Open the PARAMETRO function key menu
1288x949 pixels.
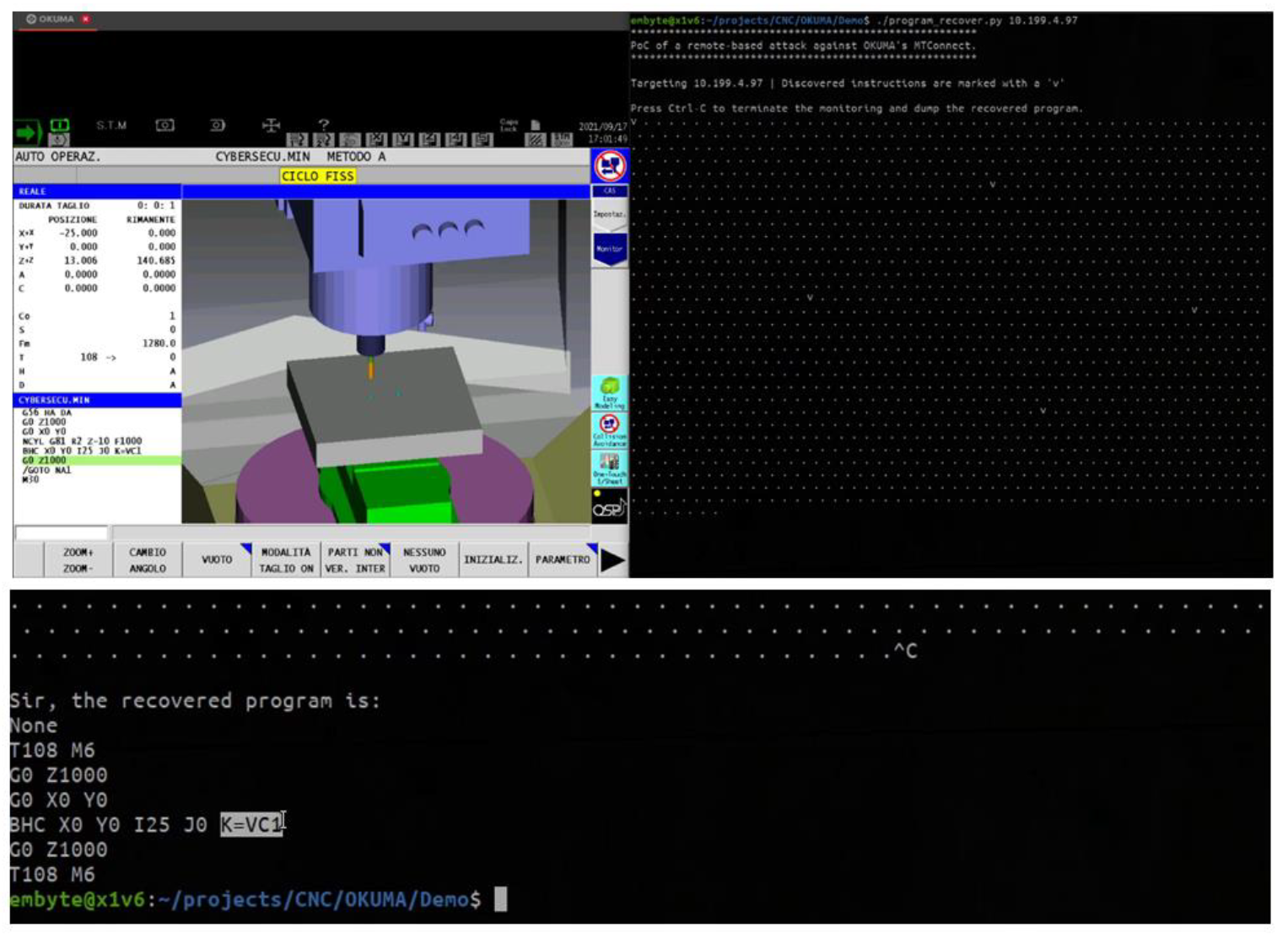tap(563, 560)
